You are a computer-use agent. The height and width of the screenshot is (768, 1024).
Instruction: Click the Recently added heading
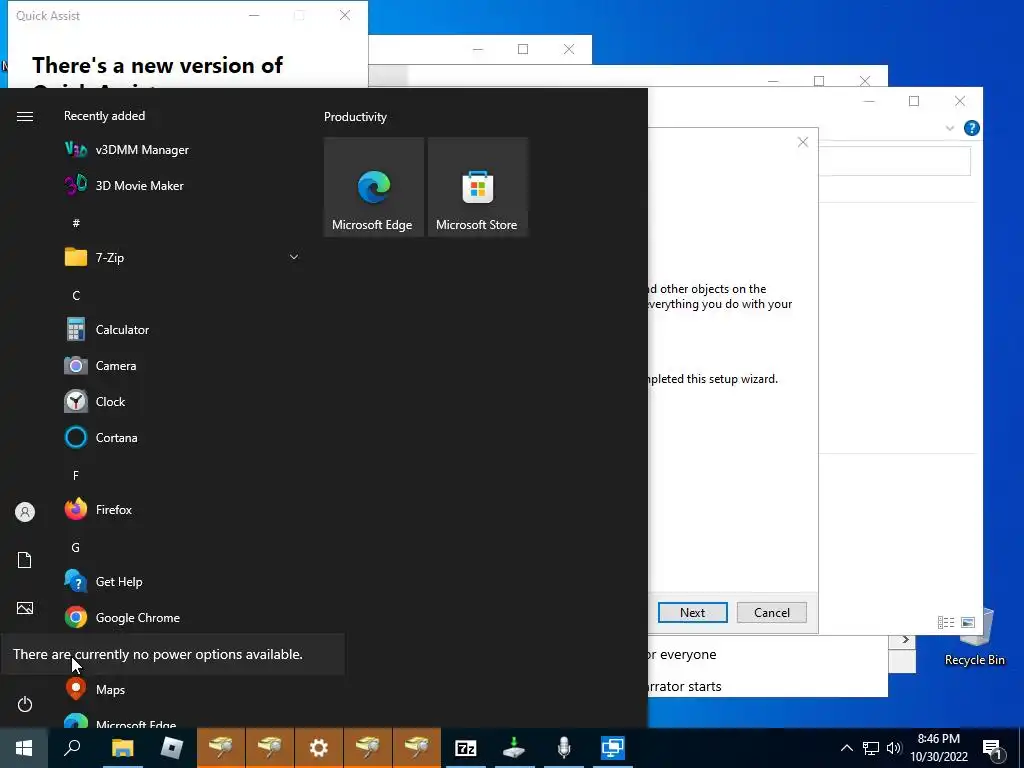click(x=104, y=116)
